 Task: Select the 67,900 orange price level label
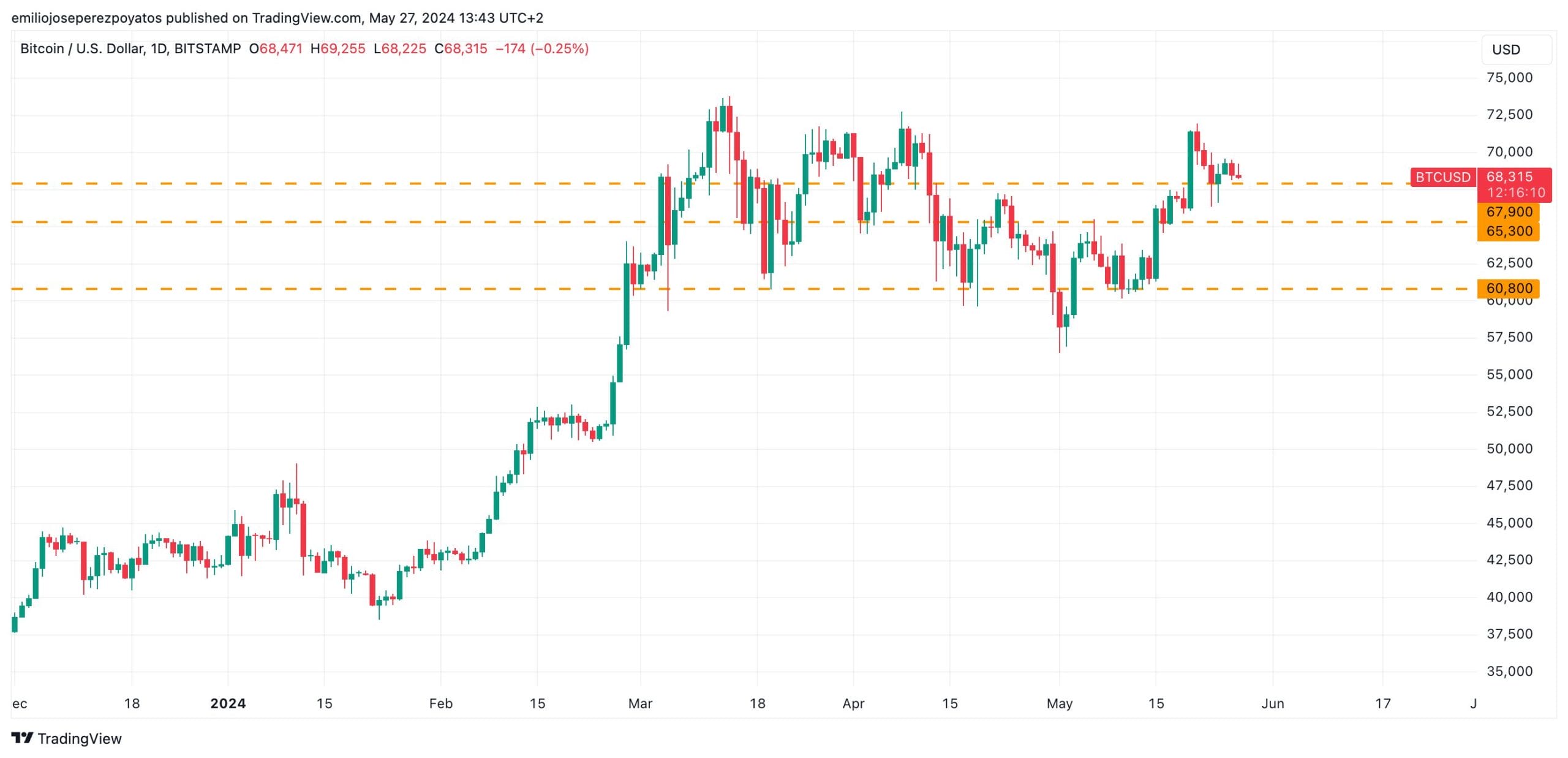[x=1509, y=212]
